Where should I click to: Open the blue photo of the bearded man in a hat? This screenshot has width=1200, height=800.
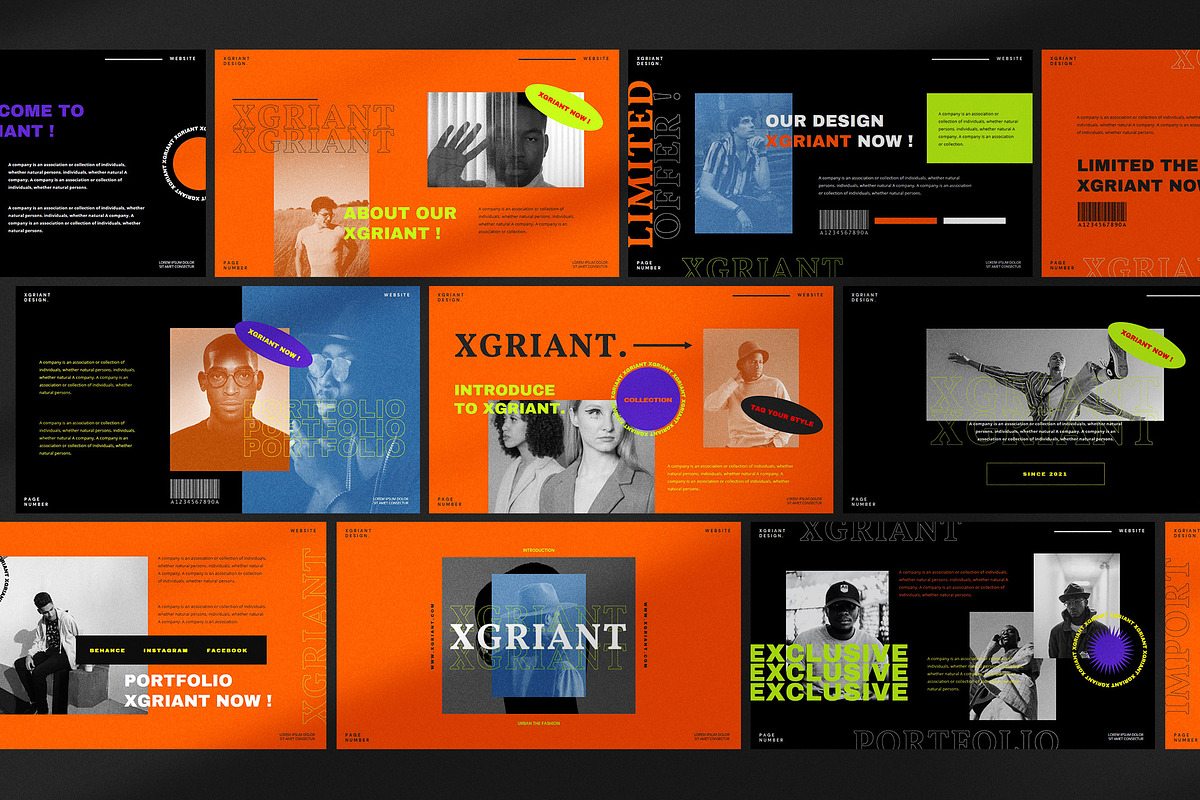click(333, 400)
